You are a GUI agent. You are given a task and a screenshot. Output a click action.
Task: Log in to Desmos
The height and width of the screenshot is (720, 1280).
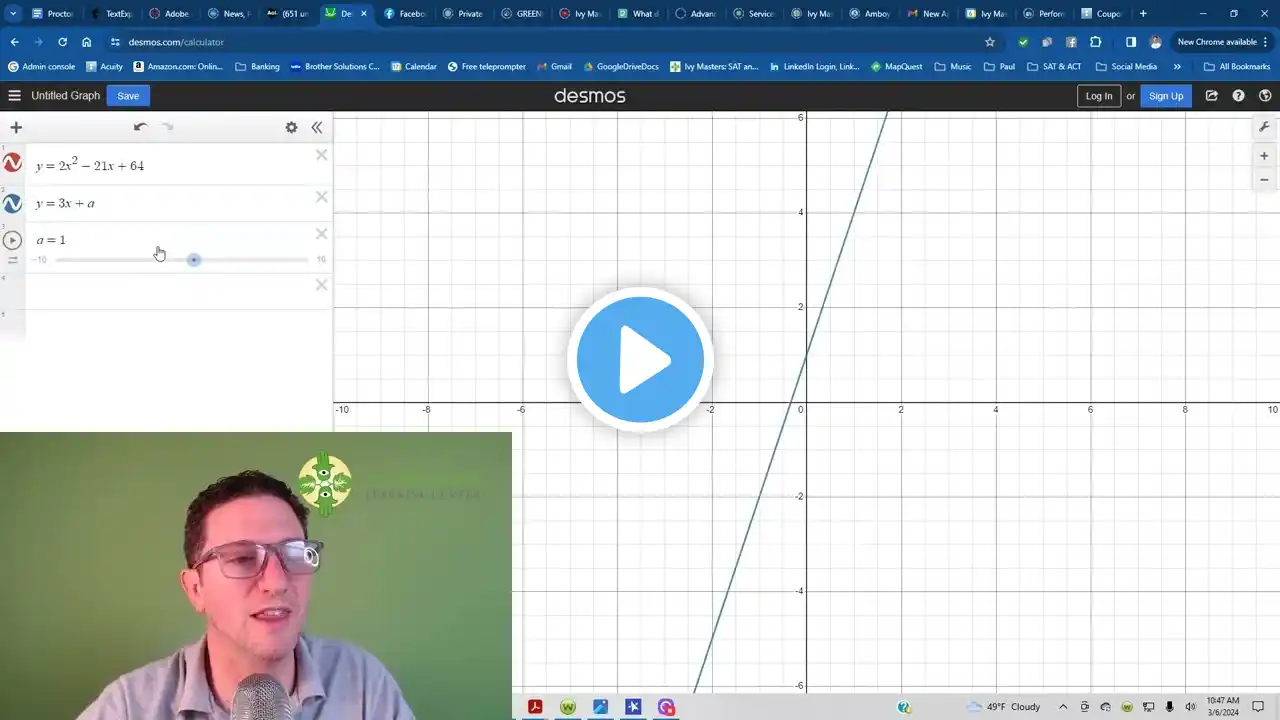pyautogui.click(x=1099, y=96)
